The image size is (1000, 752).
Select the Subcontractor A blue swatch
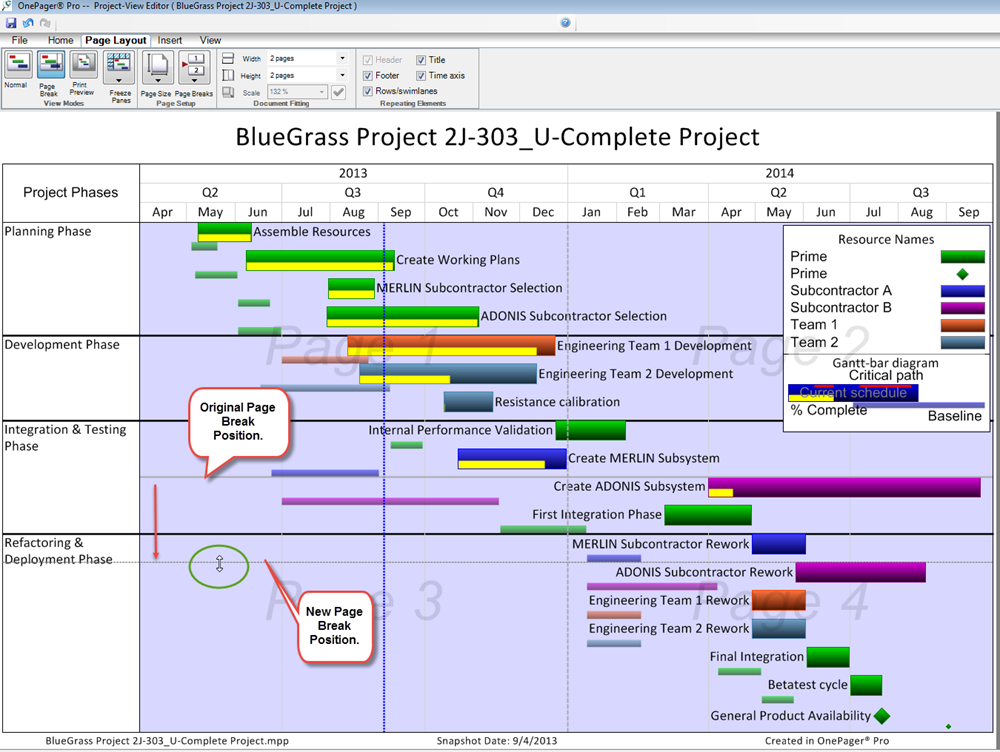click(962, 291)
